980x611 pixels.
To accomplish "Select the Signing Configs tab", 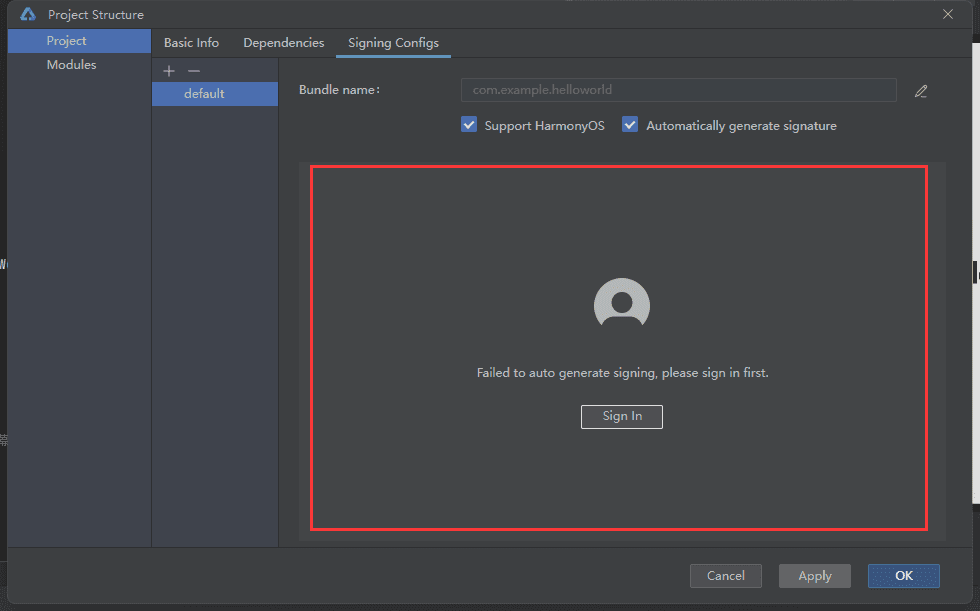I will click(393, 42).
